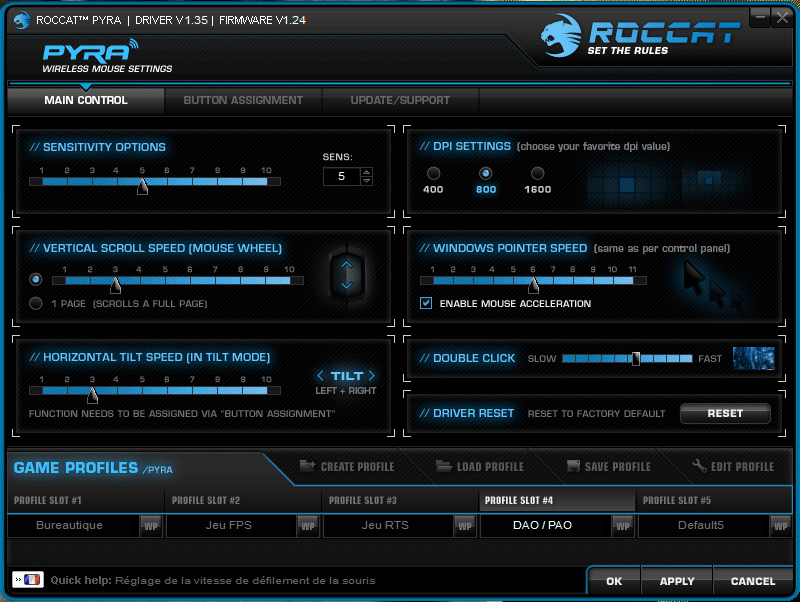Click the Load Profile folder icon
Viewport: 800px width, 602px height.
point(444,466)
